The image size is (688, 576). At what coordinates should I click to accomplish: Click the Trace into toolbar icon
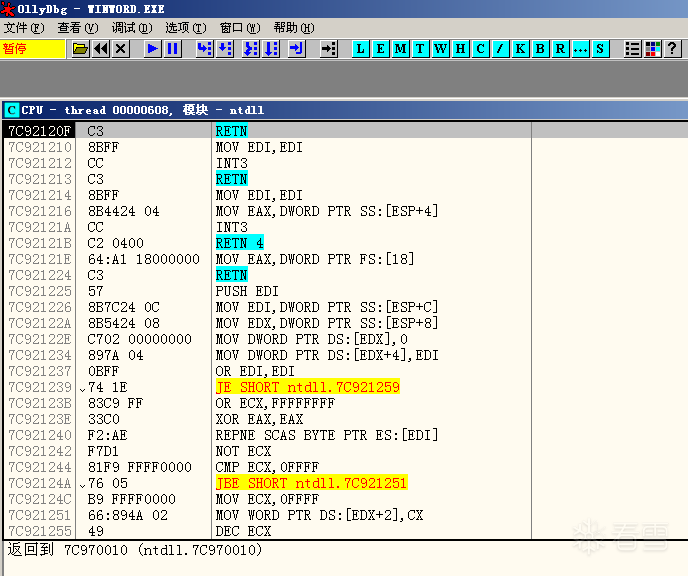click(251, 49)
